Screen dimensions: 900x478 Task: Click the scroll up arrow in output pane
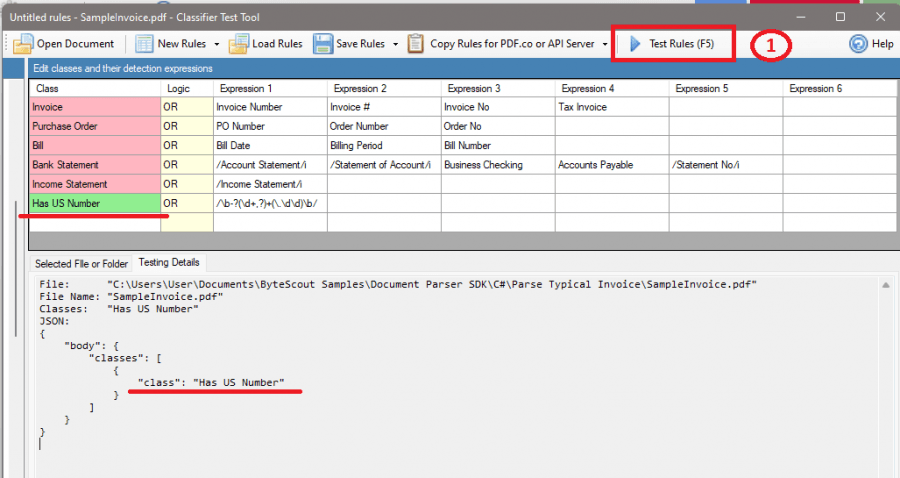click(x=884, y=286)
